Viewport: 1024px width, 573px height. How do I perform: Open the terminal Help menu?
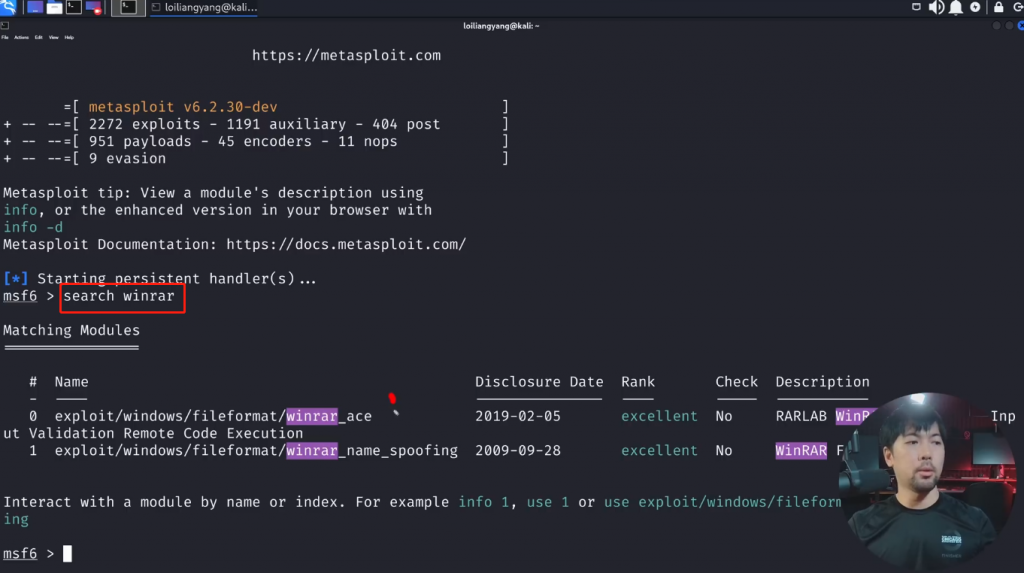(69, 37)
